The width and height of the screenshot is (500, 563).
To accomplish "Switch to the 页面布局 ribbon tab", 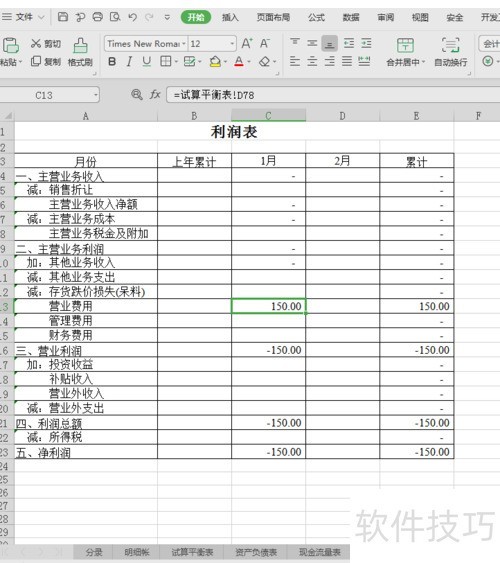I will point(273,17).
